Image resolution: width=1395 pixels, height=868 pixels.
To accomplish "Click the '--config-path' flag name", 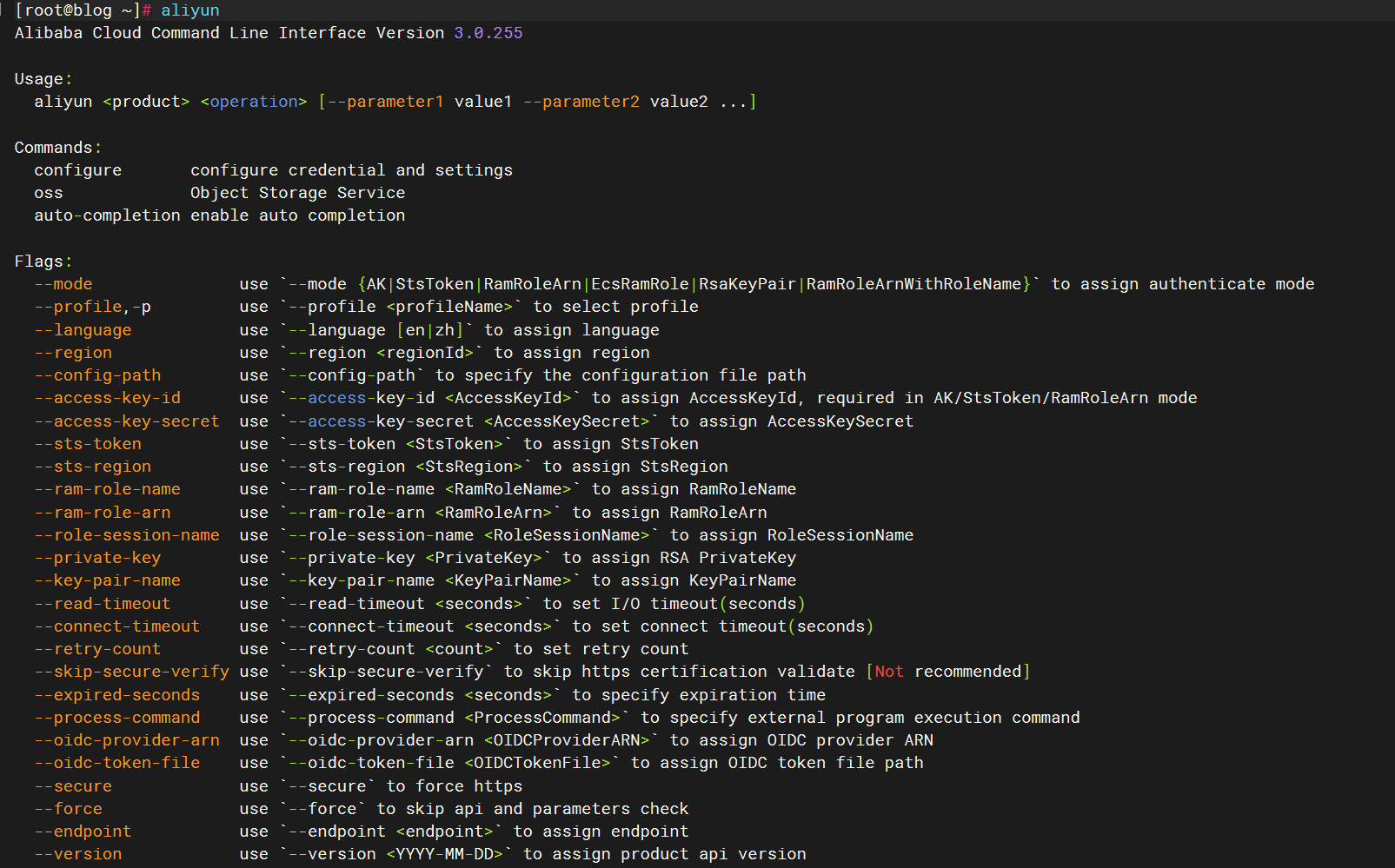I will coord(98,375).
